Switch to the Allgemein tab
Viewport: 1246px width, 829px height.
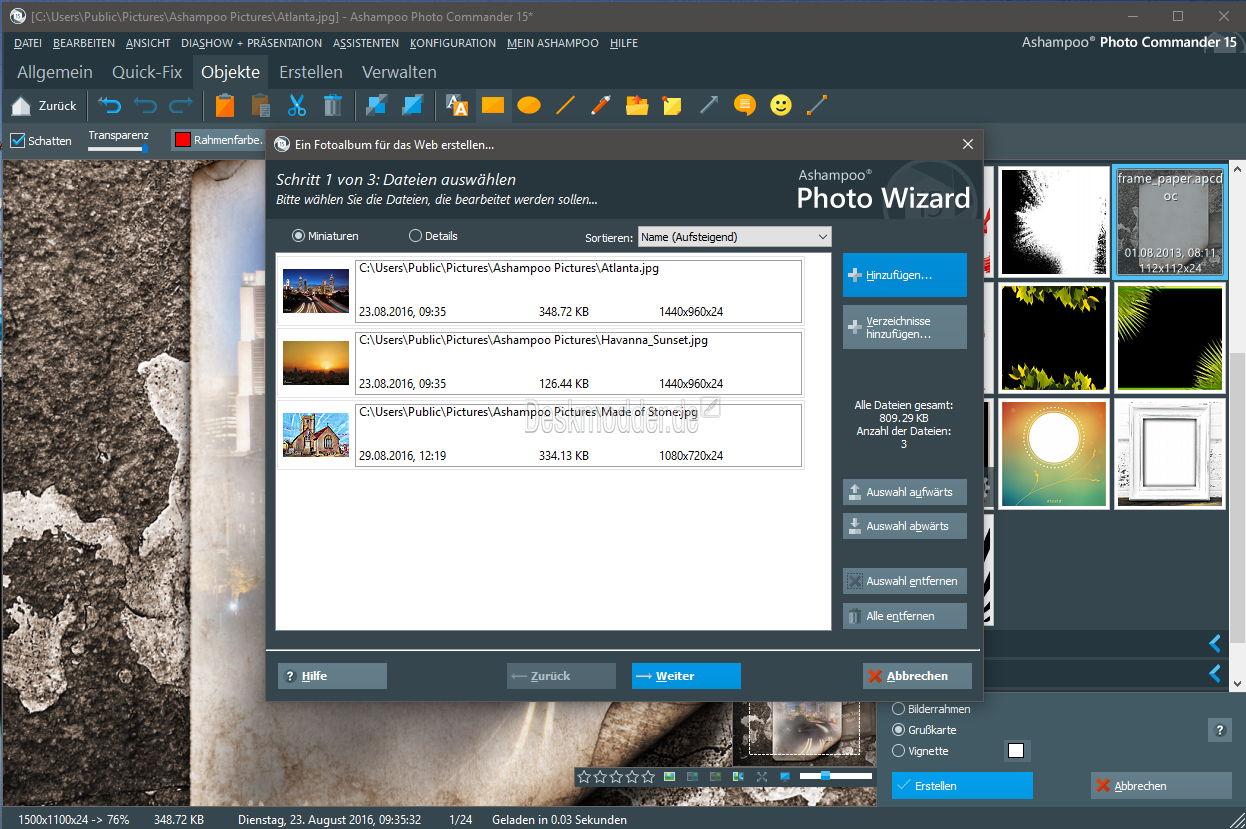(55, 72)
